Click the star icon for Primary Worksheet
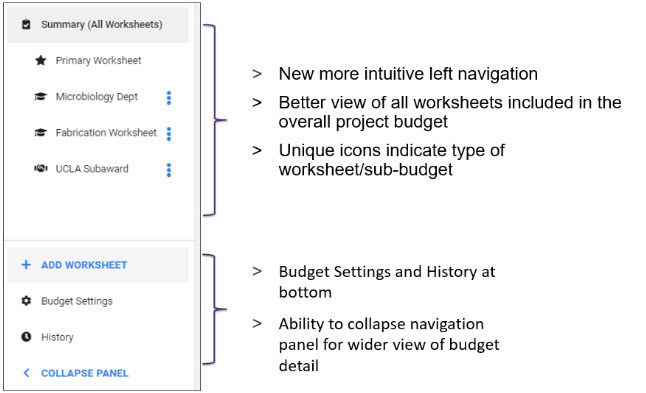The width and height of the screenshot is (646, 393). point(40,61)
